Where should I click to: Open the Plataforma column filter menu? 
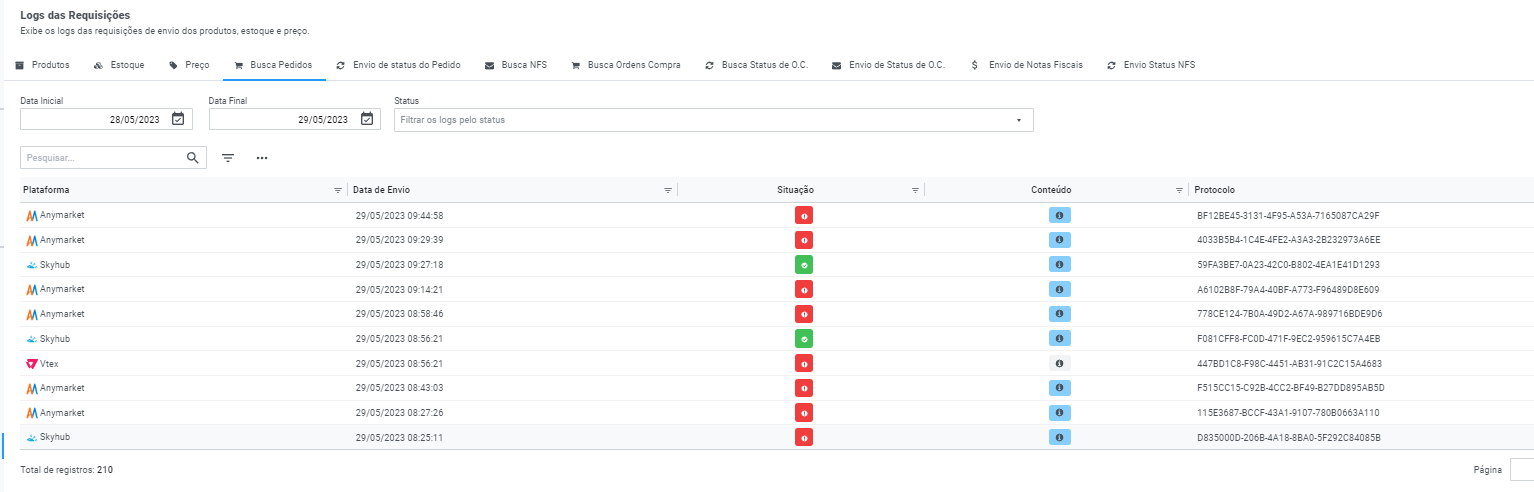[x=338, y=190]
